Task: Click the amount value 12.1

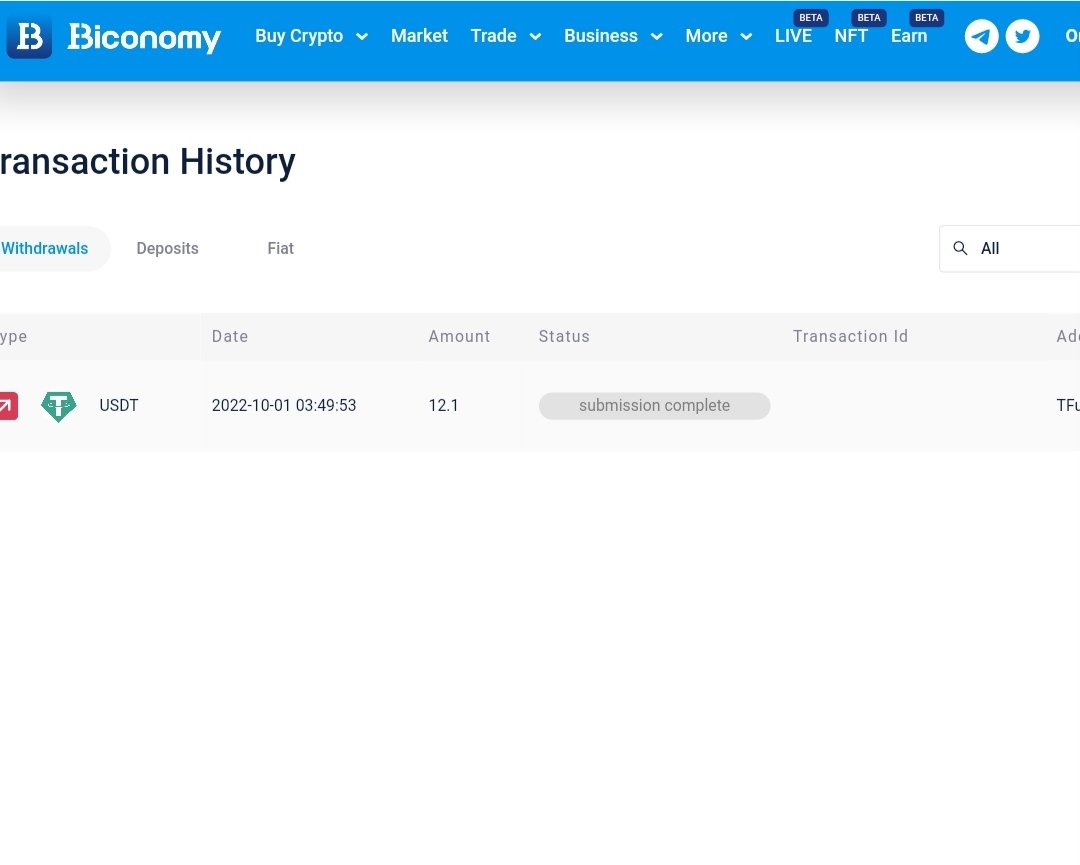Action: click(444, 406)
